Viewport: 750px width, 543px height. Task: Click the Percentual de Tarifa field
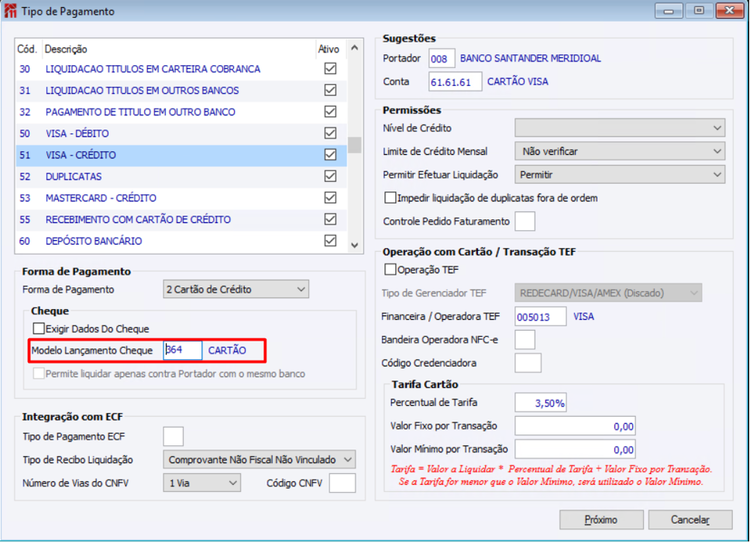pyautogui.click(x=540, y=403)
